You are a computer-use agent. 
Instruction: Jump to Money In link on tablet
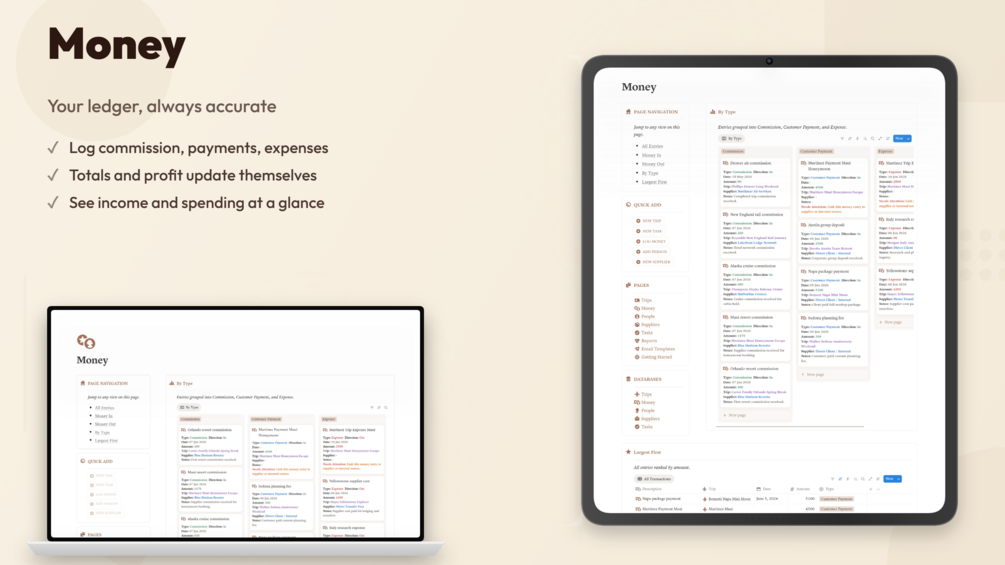click(651, 155)
